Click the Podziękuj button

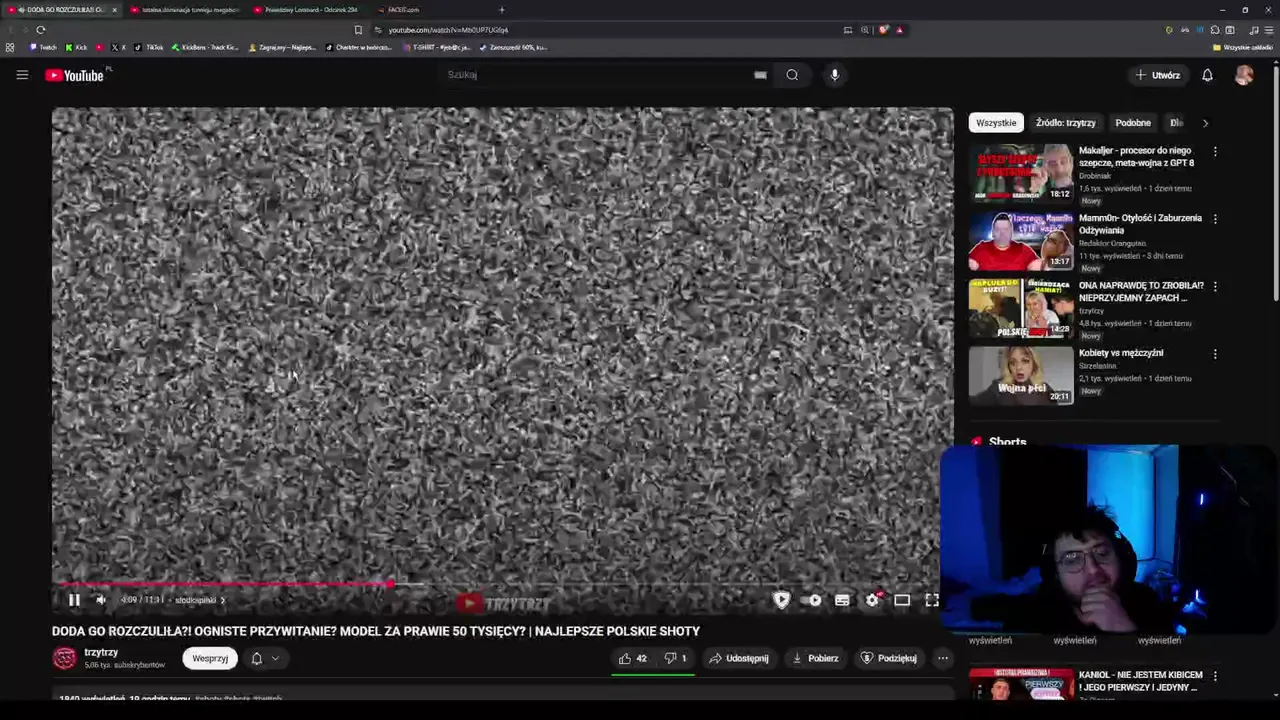[x=889, y=658]
